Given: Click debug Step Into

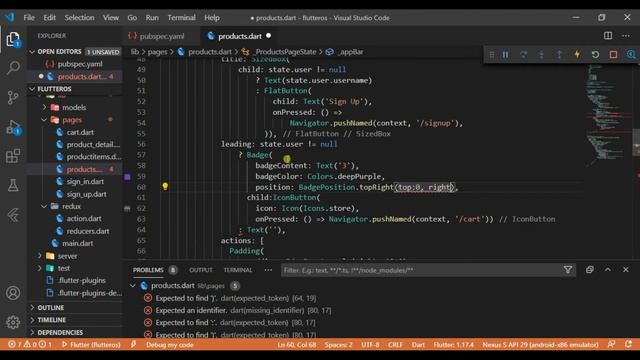Looking at the screenshot, I should [541, 54].
